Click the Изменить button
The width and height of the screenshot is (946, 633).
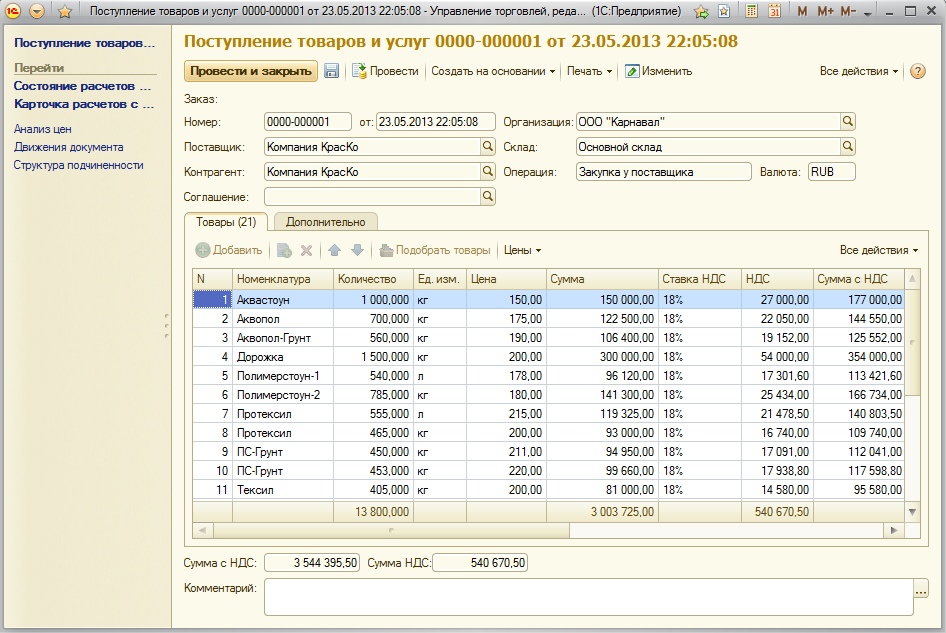[x=658, y=71]
